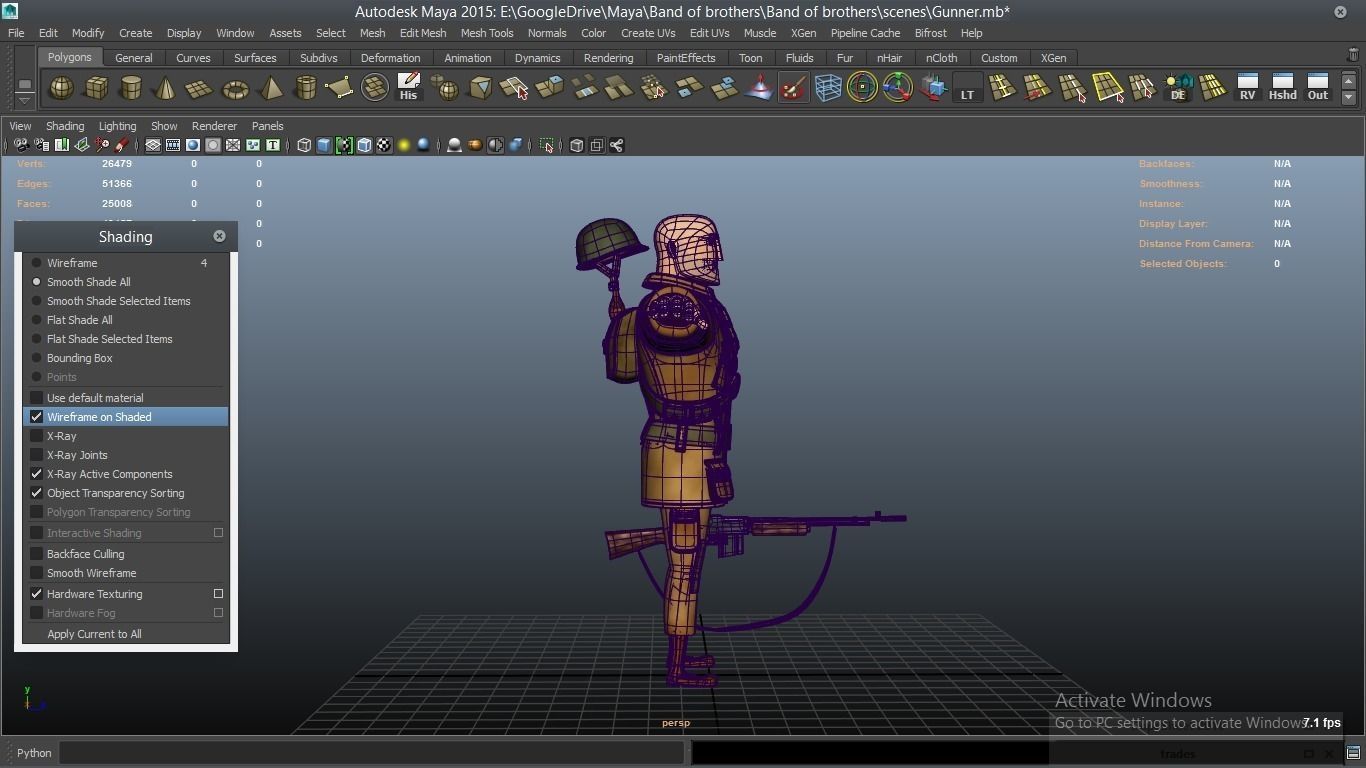Click the DE shelf icon
The width and height of the screenshot is (1366, 768).
tap(1178, 88)
